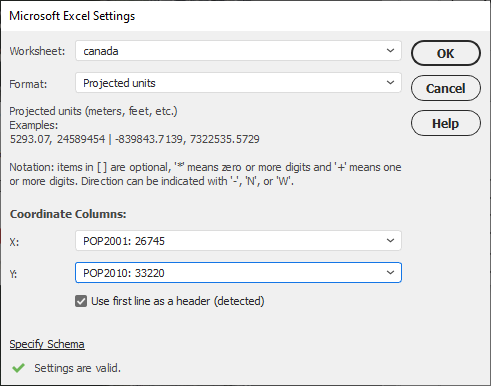Click the 'Worksheet:' field label
This screenshot has width=491, height=386.
coord(37,51)
